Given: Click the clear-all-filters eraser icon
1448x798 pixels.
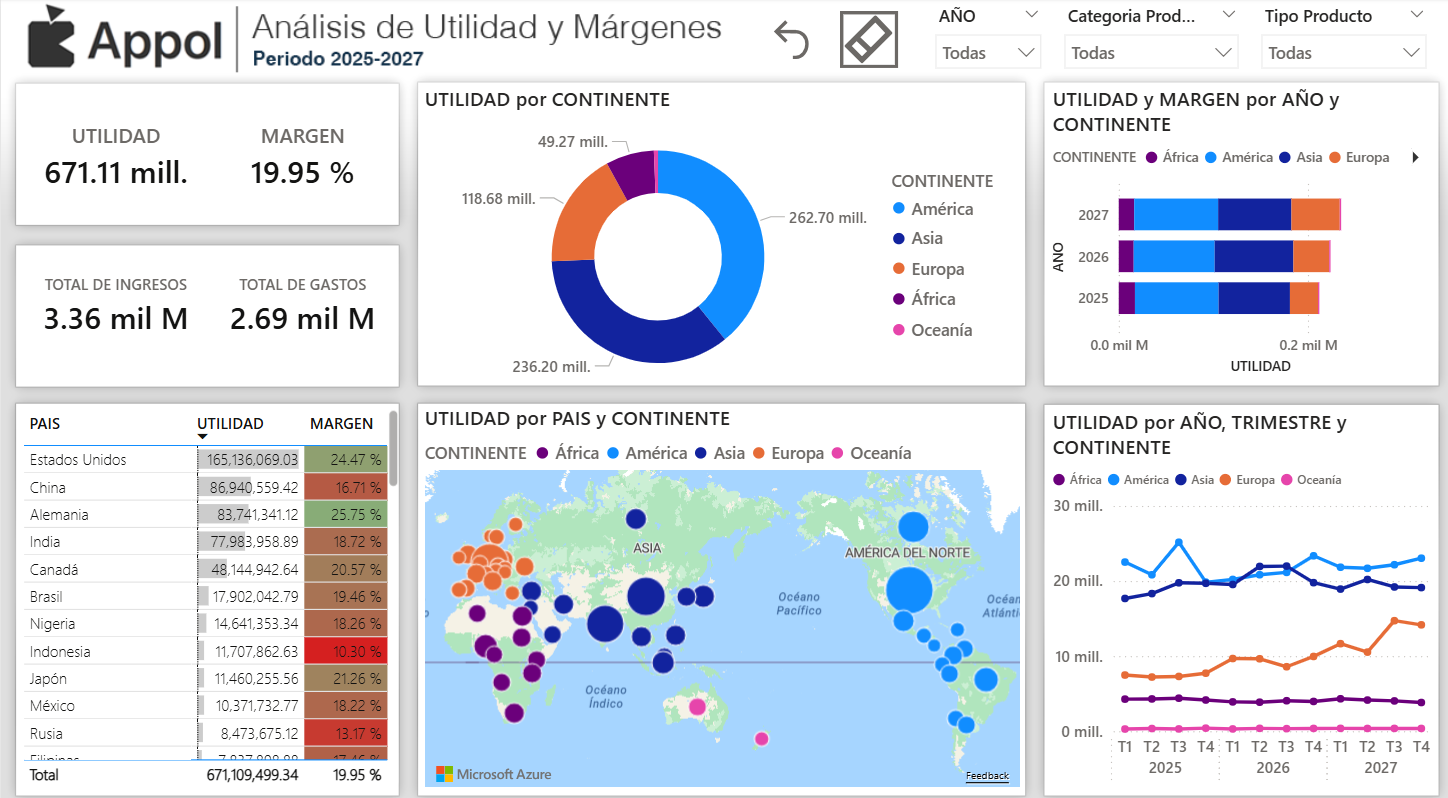Looking at the screenshot, I should coord(868,39).
